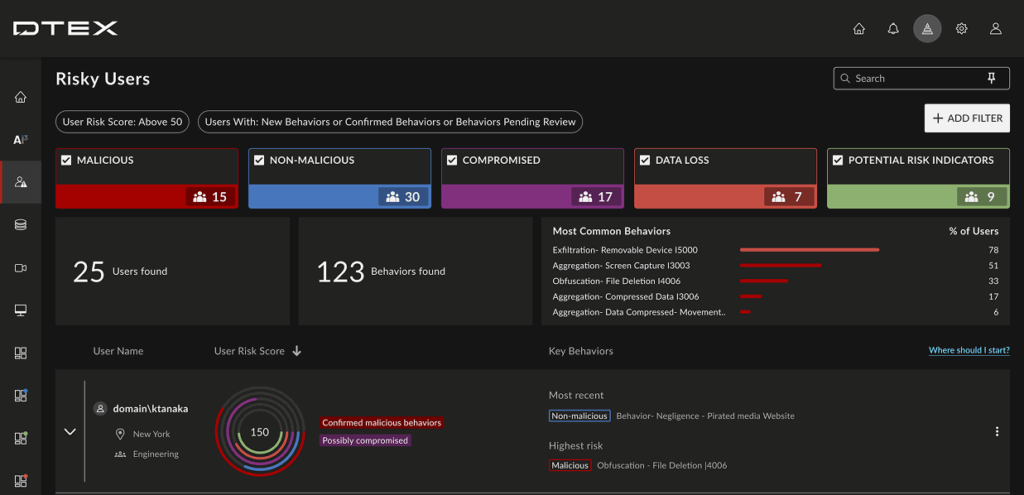Uncheck the MALICIOUS category checkbox

(x=66, y=160)
